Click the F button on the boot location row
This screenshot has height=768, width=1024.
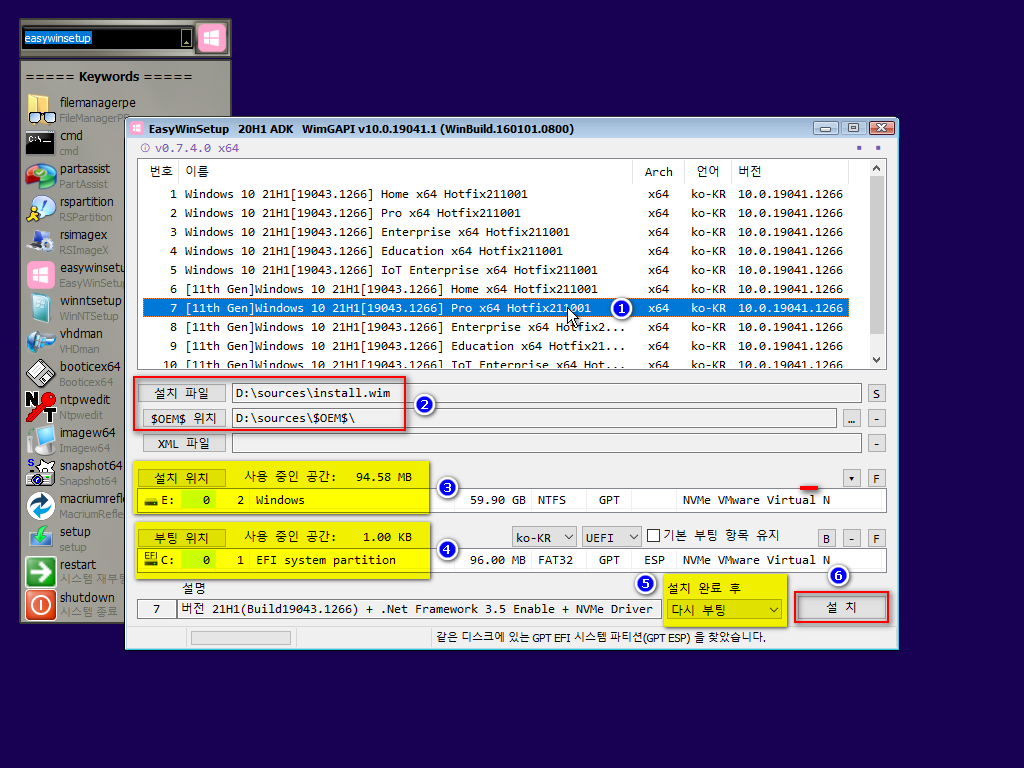(x=876, y=539)
